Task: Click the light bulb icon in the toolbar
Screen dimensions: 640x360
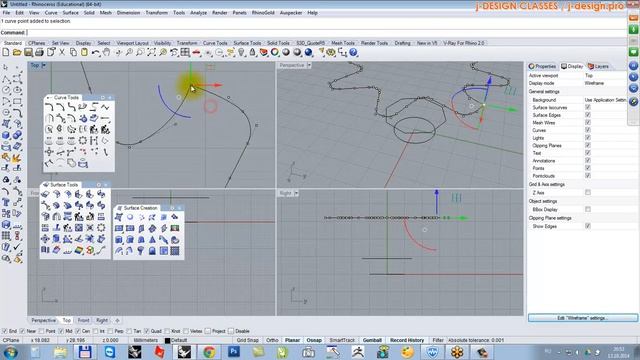Action: point(241,52)
